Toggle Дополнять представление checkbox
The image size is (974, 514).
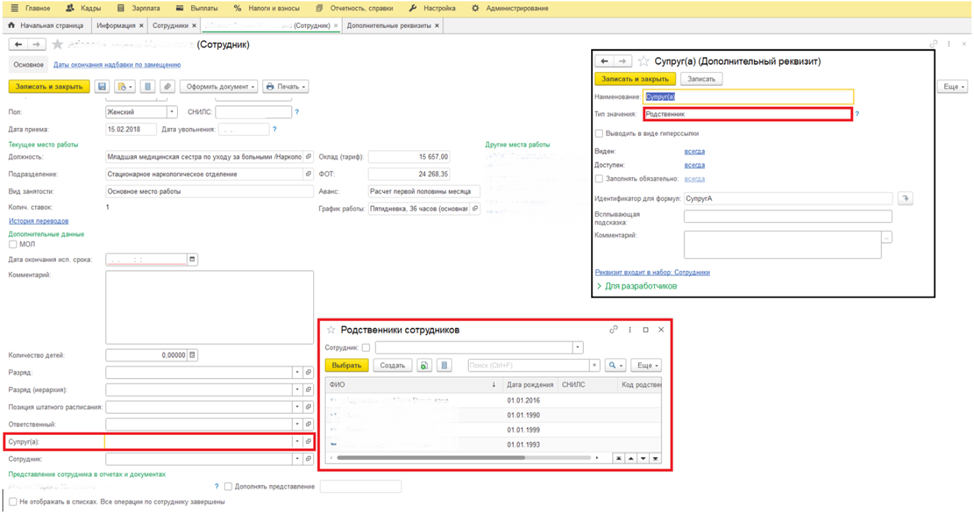point(228,487)
